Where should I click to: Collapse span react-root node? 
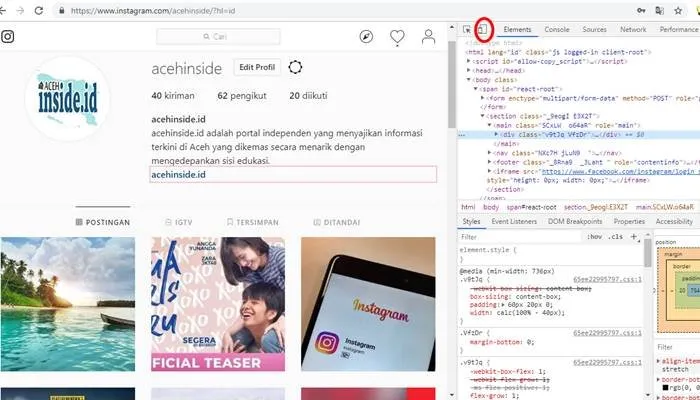(x=476, y=89)
